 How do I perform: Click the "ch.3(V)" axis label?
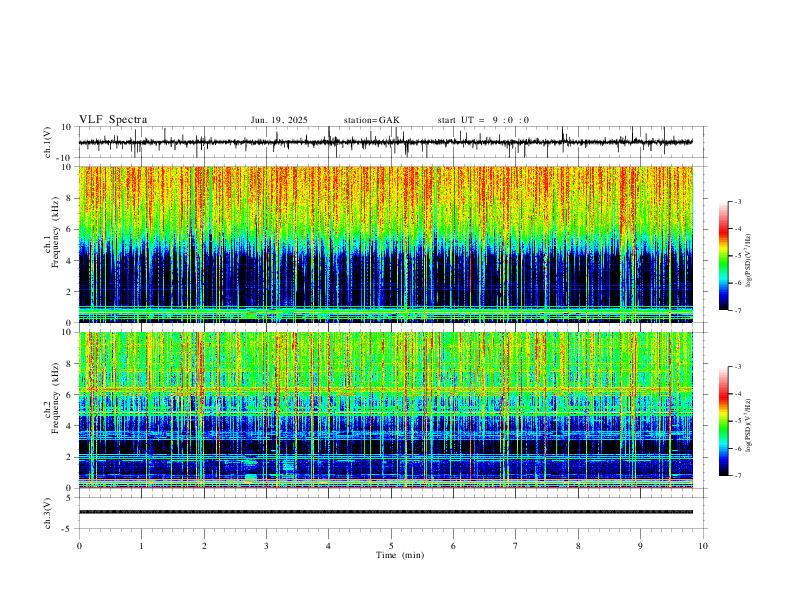coord(48,513)
